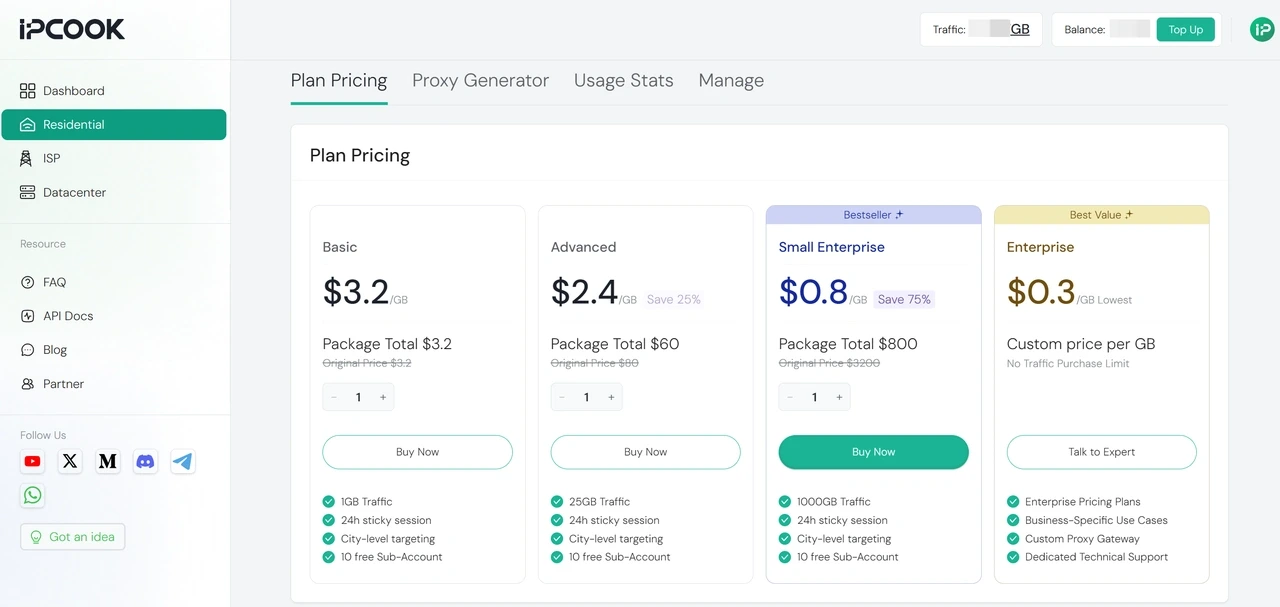1280x607 pixels.
Task: Click the No Traffic Purchase Limit text
Action: [x=1068, y=364]
